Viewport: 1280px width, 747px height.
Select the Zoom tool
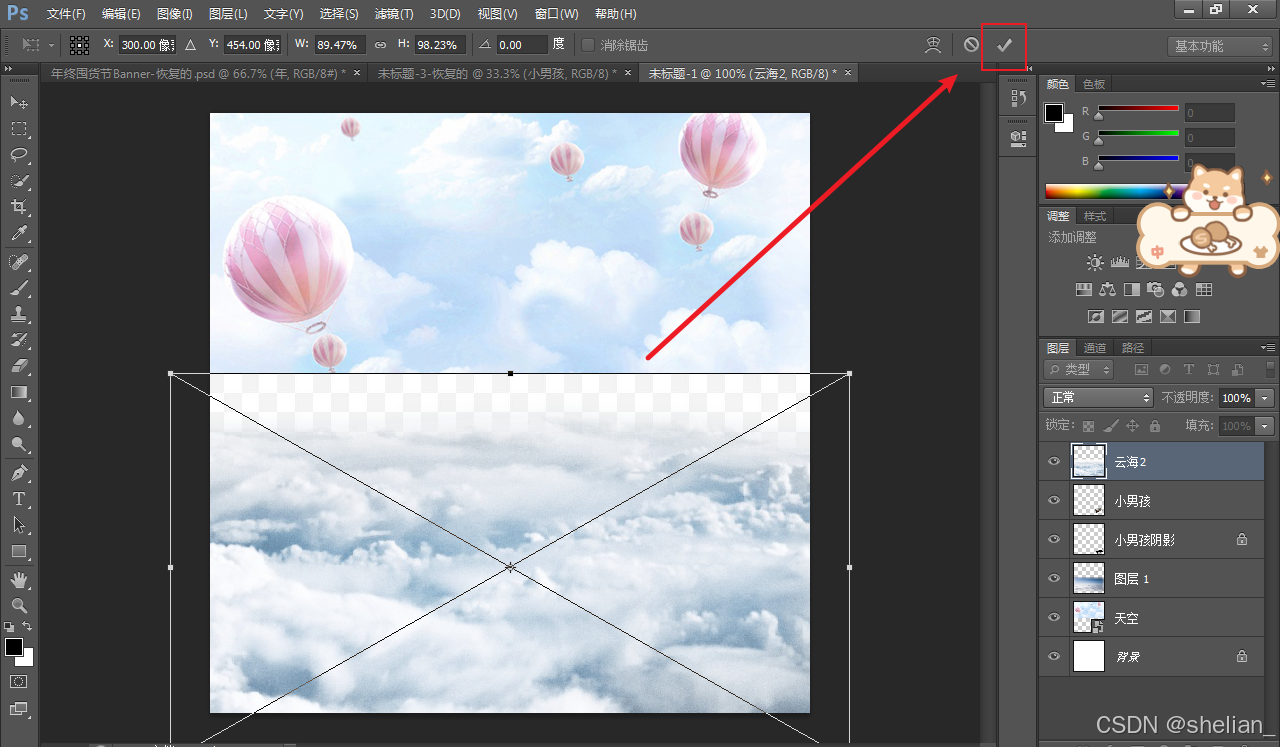tap(19, 606)
